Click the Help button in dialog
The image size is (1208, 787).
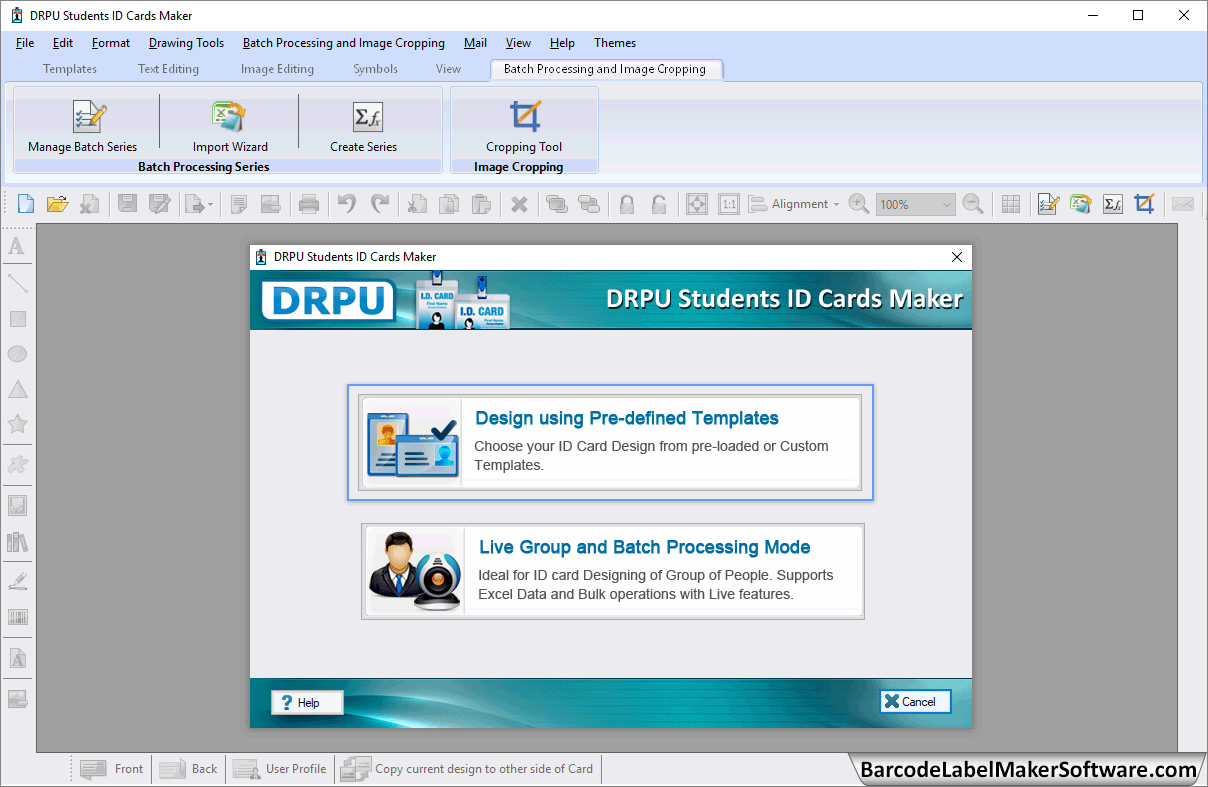click(308, 702)
